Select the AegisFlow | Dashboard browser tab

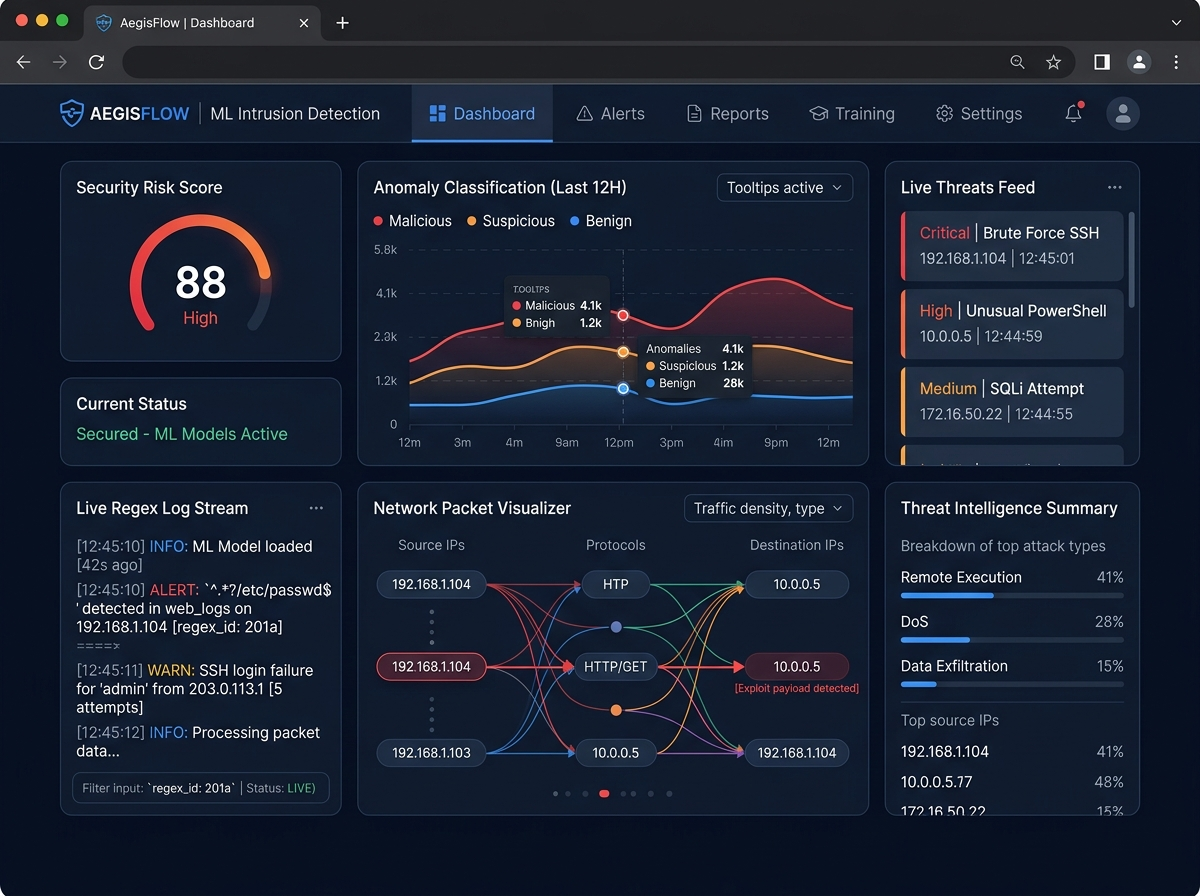[x=200, y=22]
